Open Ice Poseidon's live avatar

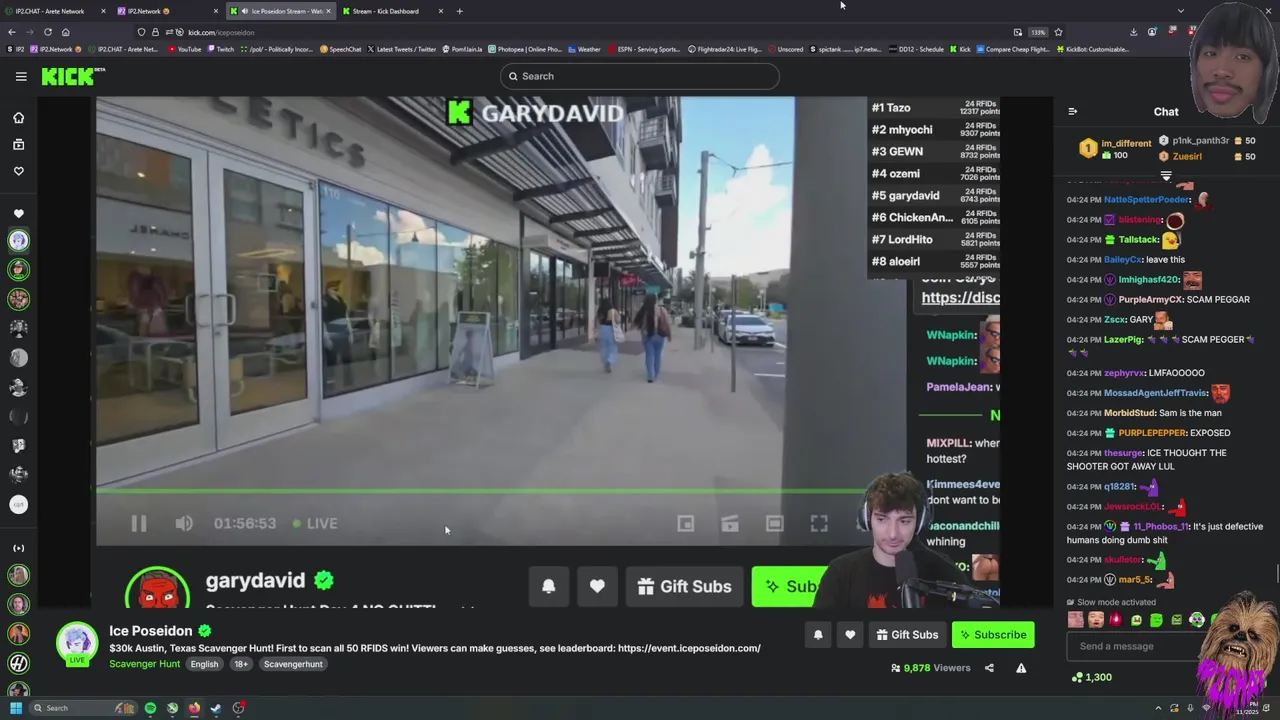click(x=76, y=644)
